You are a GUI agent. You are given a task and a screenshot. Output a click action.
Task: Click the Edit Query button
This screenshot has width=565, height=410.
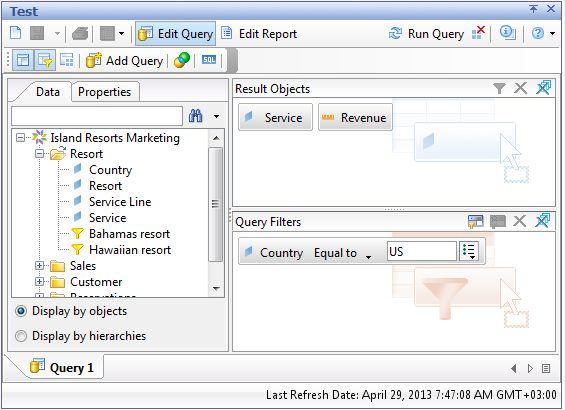175,34
